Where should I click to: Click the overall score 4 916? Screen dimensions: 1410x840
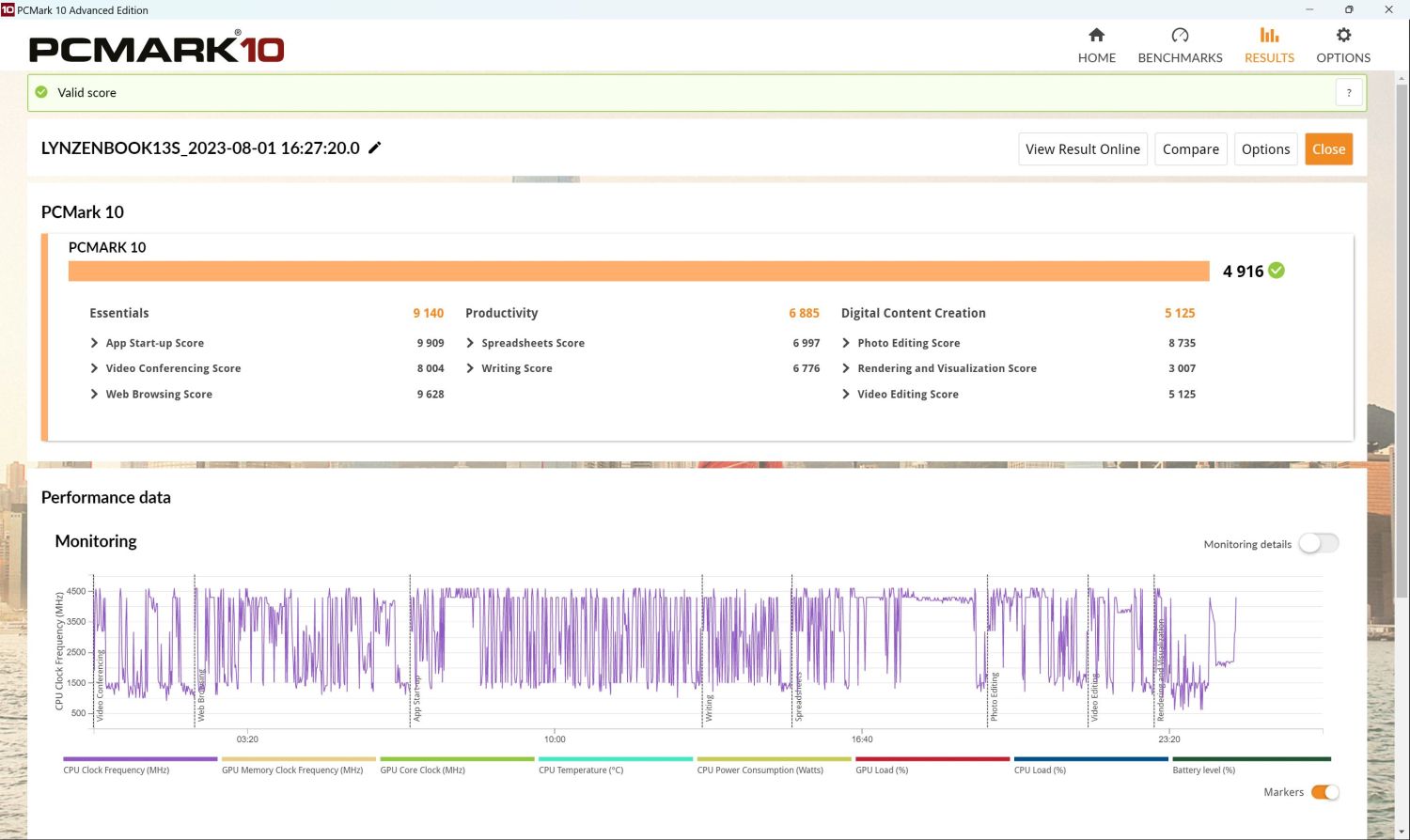point(1243,272)
